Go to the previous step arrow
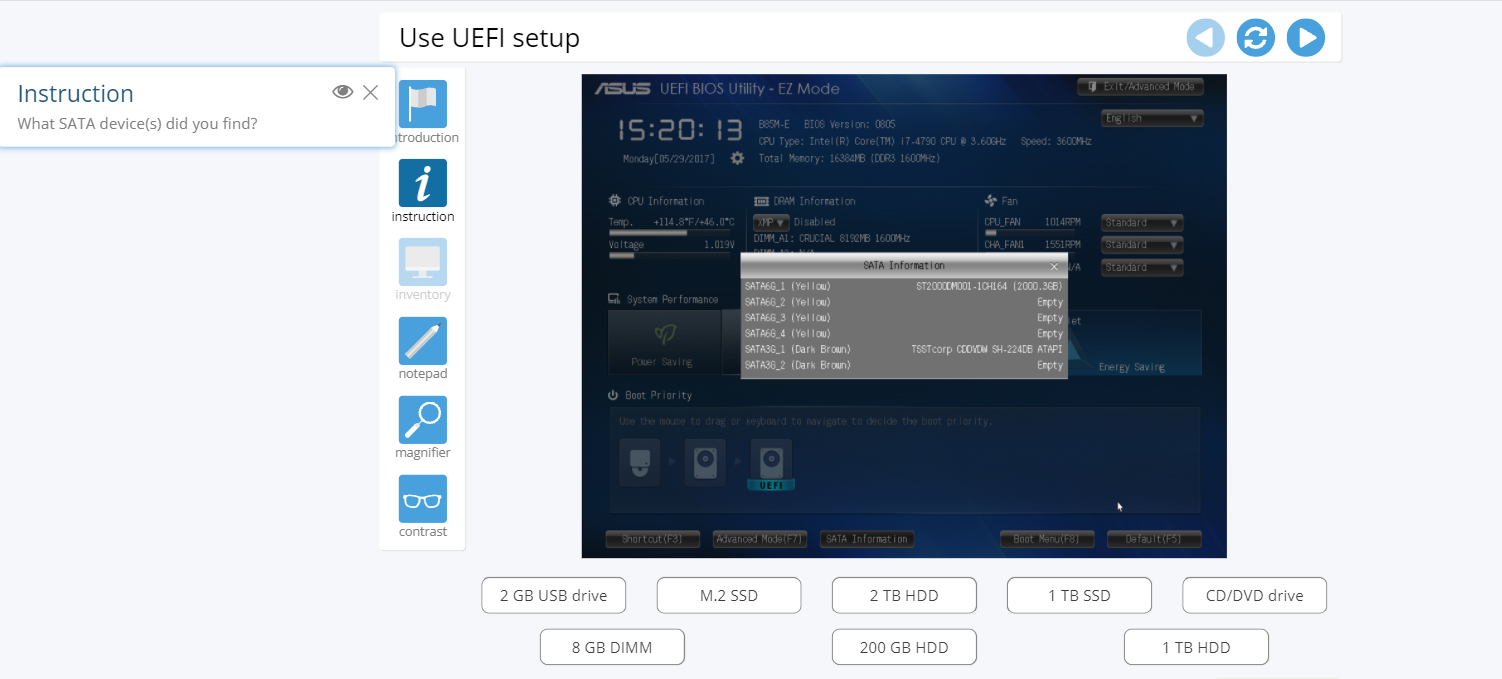 click(x=1206, y=38)
